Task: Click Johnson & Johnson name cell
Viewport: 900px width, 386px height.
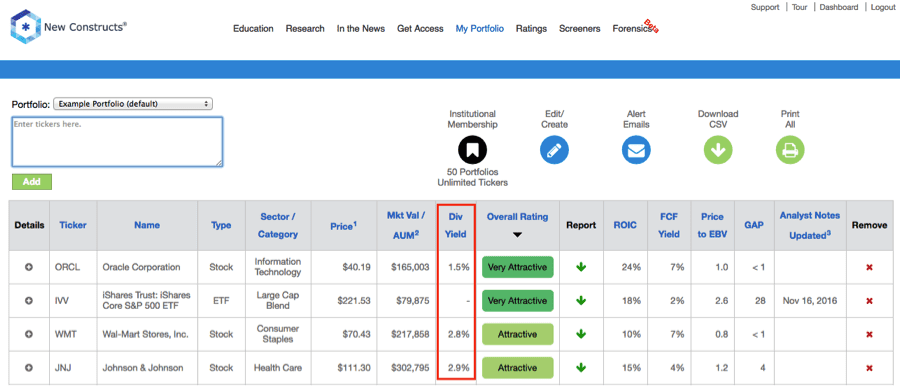Action: click(147, 368)
